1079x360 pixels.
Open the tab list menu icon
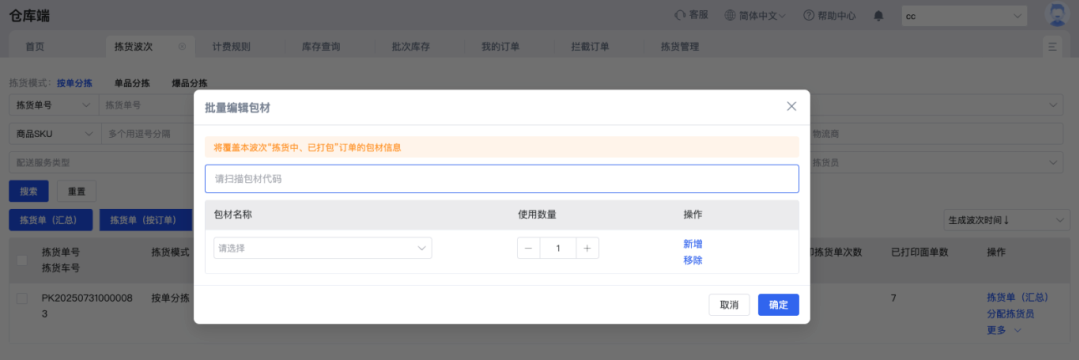[x=1052, y=47]
